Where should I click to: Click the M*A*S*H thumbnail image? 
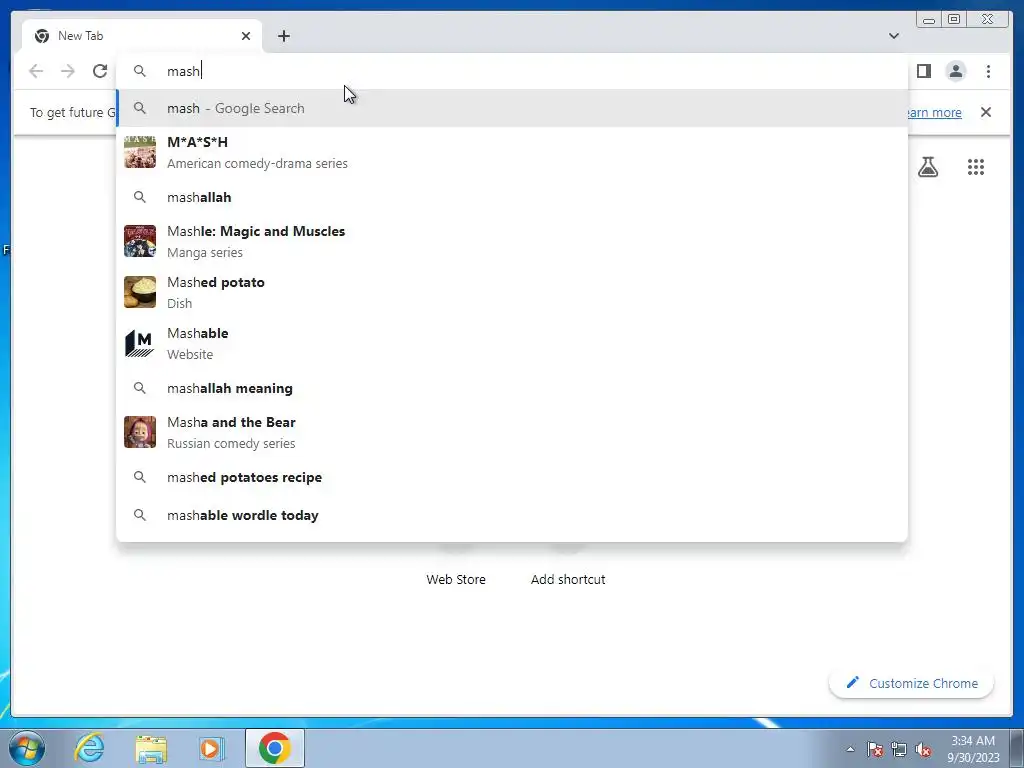140,152
